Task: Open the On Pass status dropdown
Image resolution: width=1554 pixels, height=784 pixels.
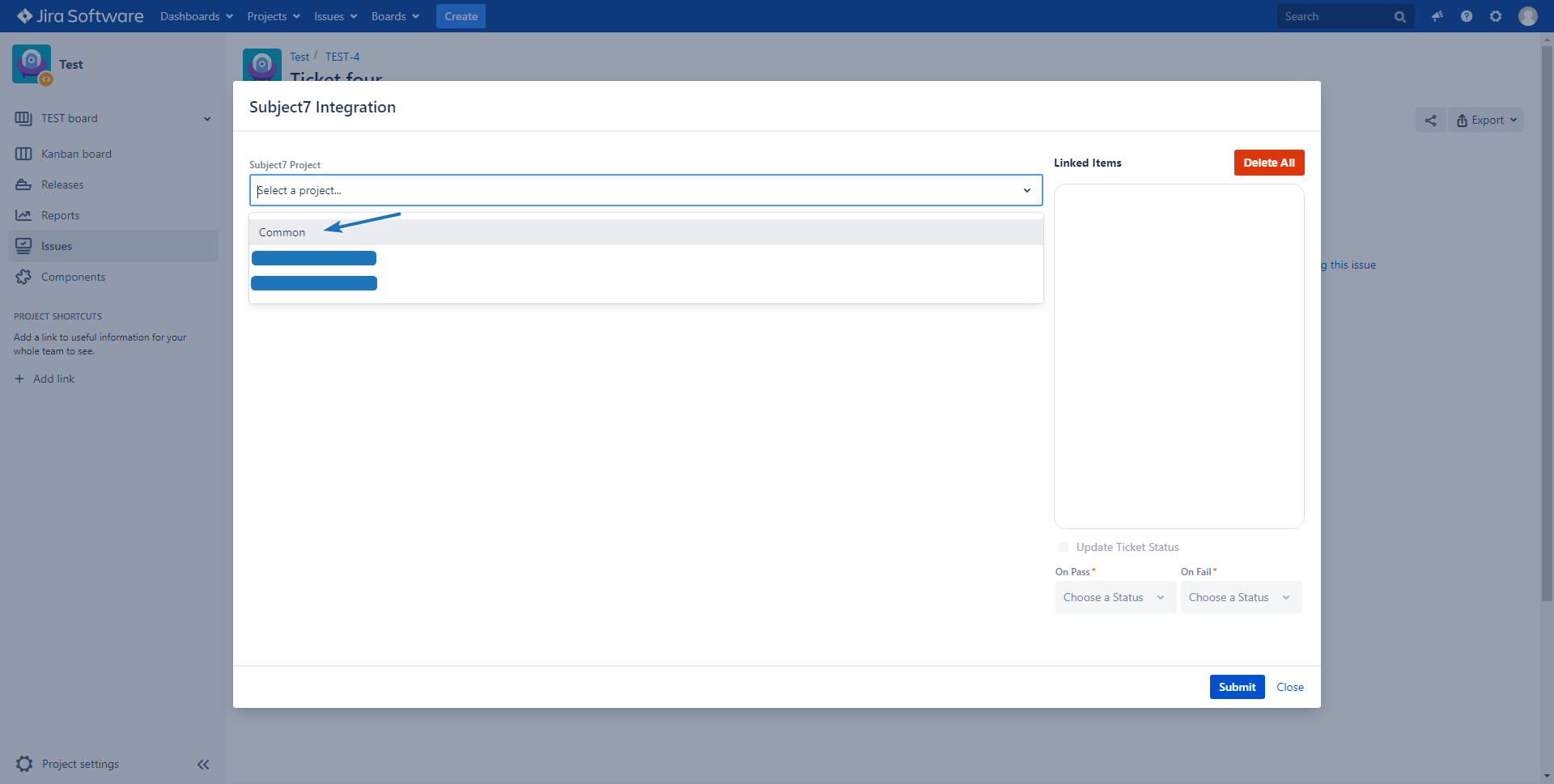Action: [1115, 598]
